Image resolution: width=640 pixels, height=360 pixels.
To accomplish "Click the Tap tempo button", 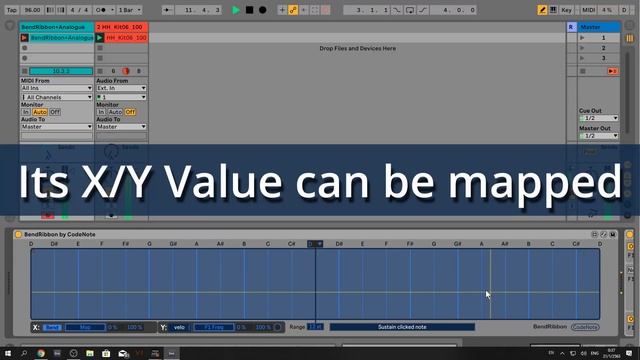I will [12, 10].
